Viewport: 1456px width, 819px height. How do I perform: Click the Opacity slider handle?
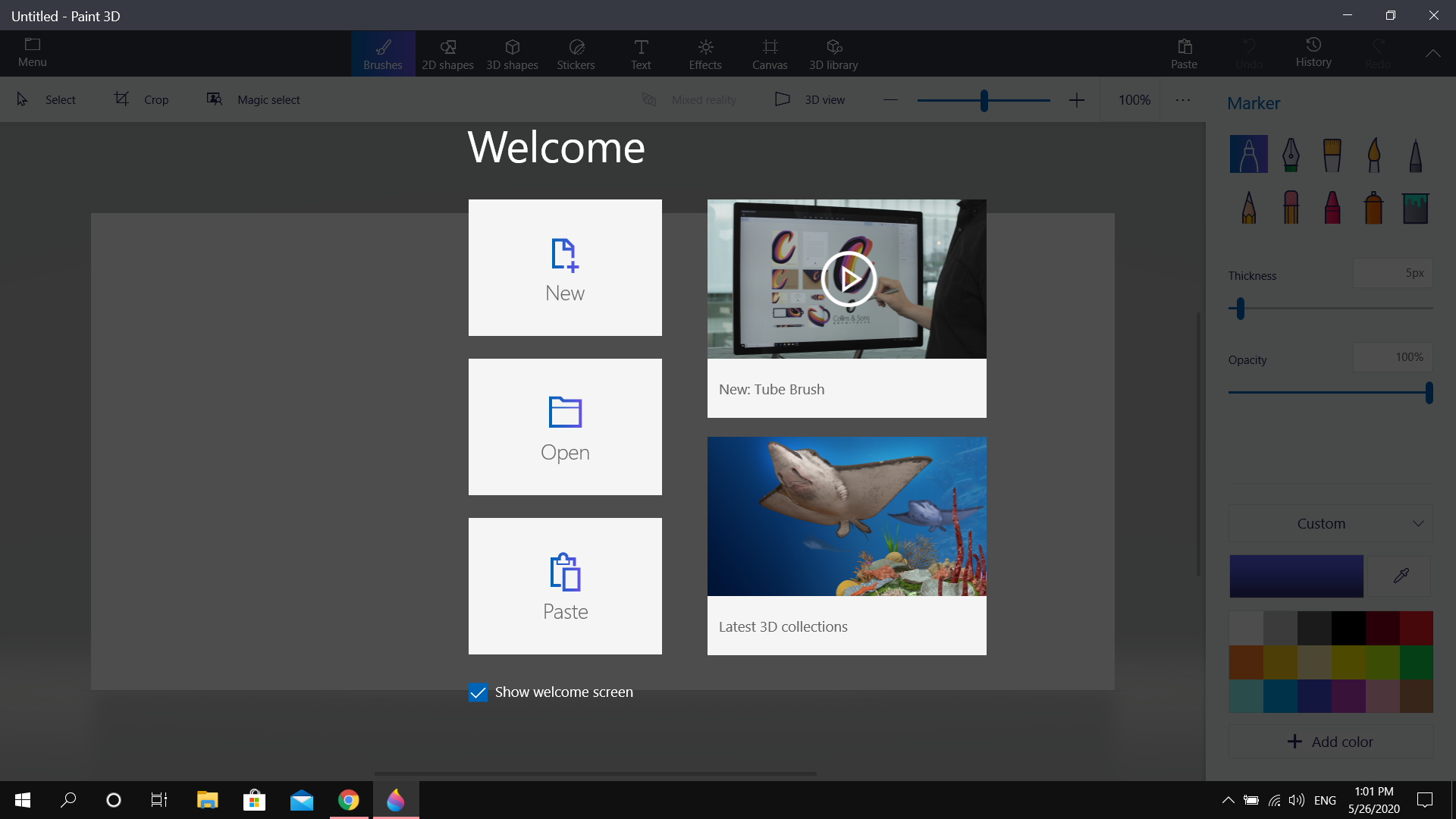(x=1429, y=393)
